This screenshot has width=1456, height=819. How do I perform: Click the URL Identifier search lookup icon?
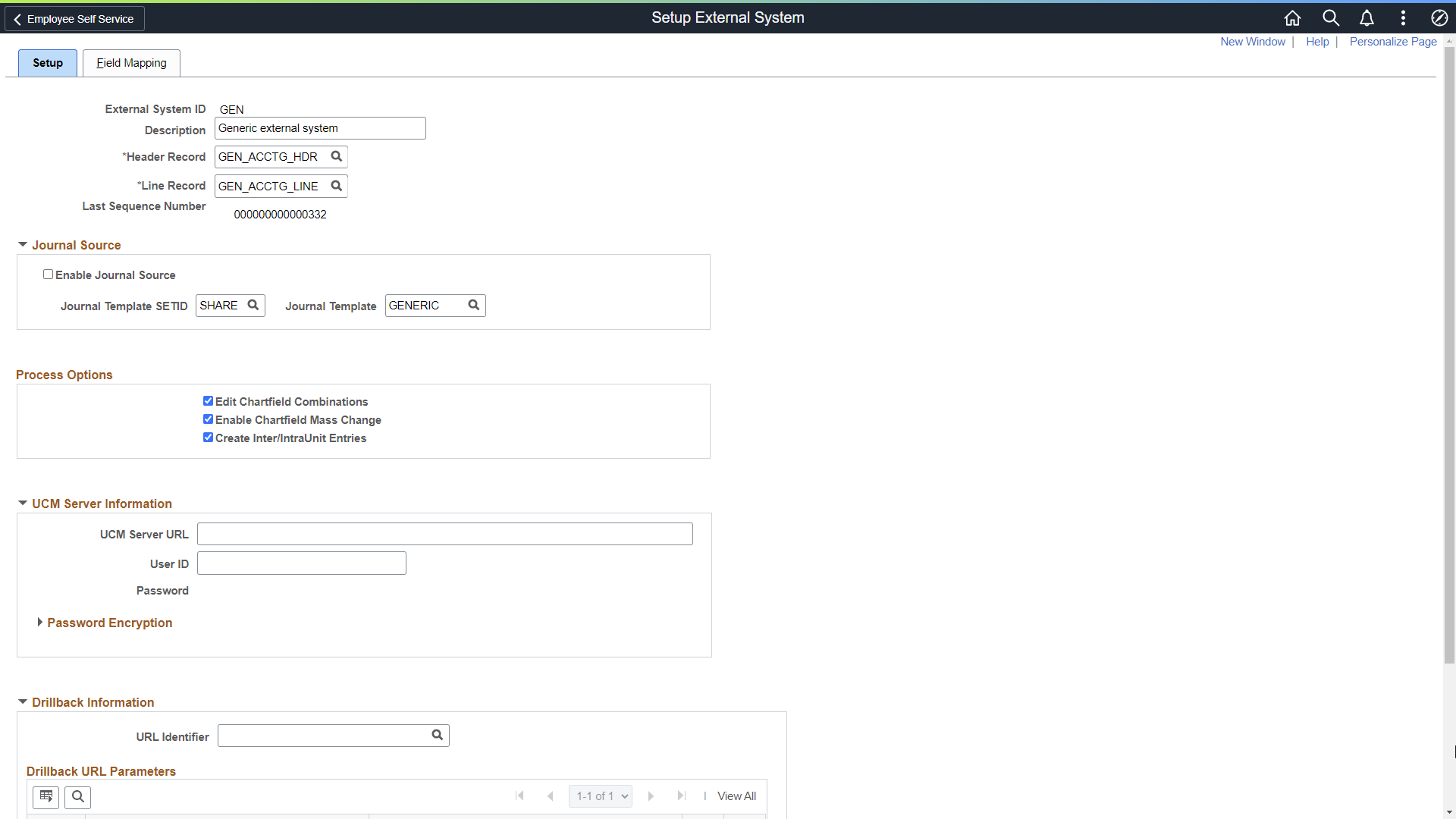pos(438,735)
